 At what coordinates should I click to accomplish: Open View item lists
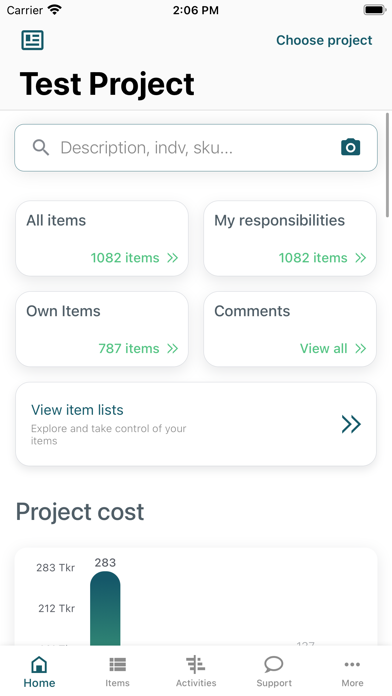(x=196, y=424)
